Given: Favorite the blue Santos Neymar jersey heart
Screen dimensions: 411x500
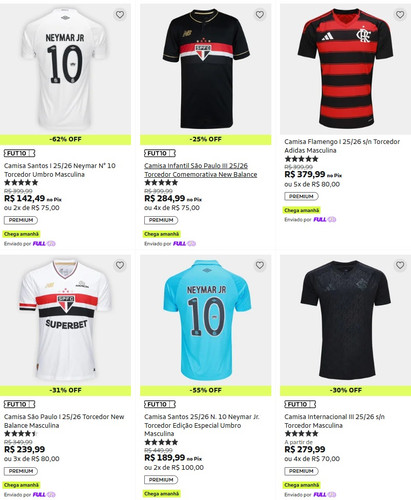Looking at the screenshot, I should point(260,265).
